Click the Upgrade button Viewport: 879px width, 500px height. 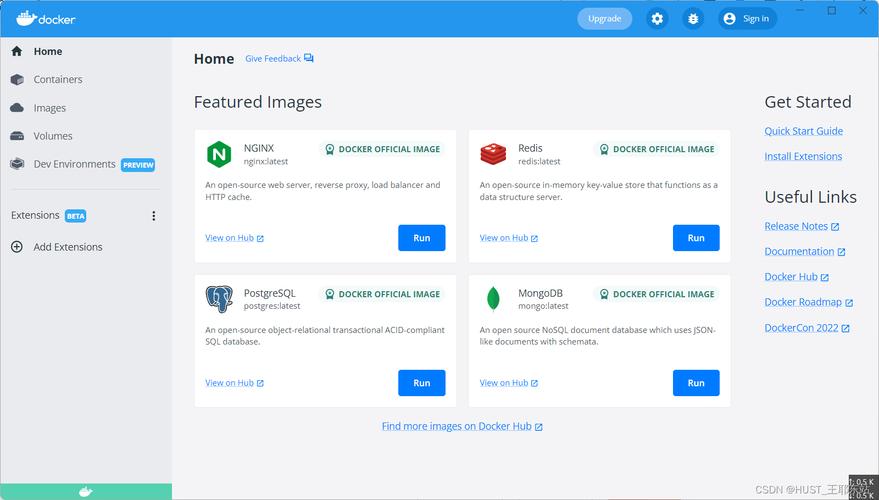[x=604, y=18]
